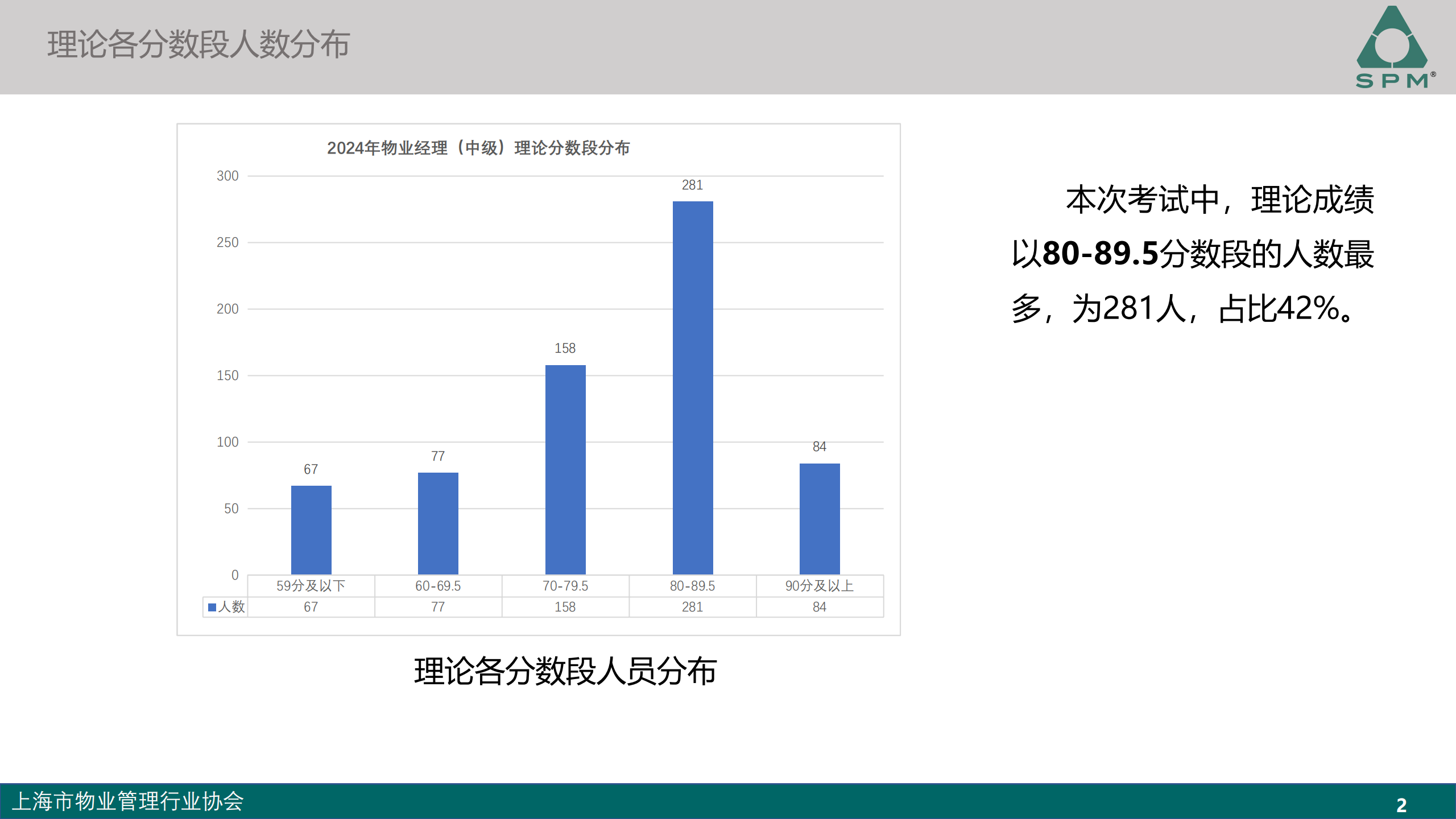The height and width of the screenshot is (819, 1456).
Task: Click the y-axis value 300
Action: (x=227, y=176)
